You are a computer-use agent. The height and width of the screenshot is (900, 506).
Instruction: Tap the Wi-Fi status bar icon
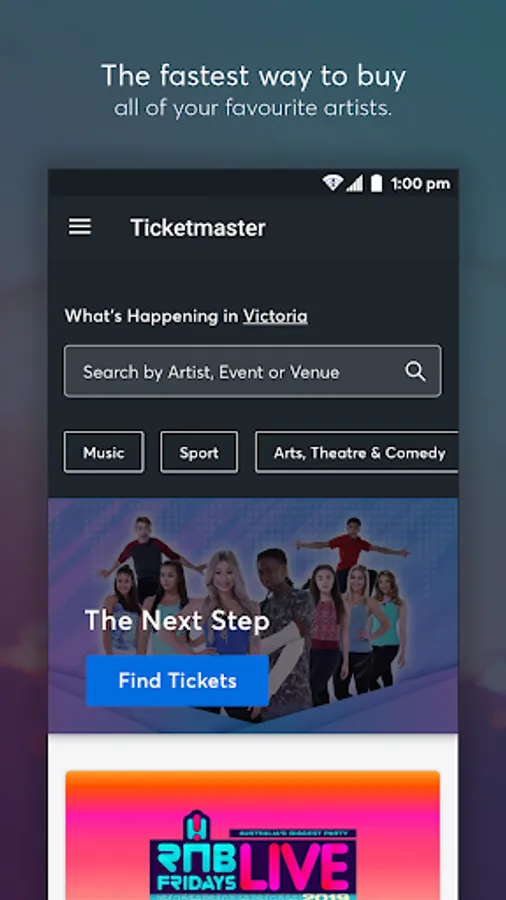(x=333, y=183)
